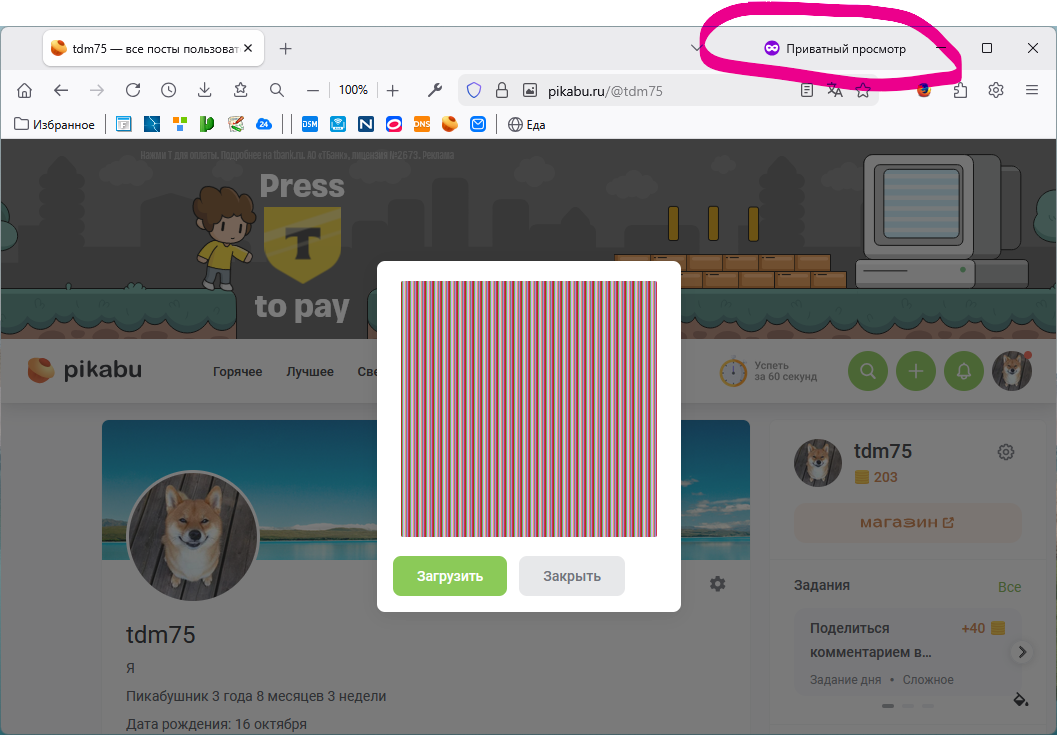Click the browser Home icon

click(25, 90)
